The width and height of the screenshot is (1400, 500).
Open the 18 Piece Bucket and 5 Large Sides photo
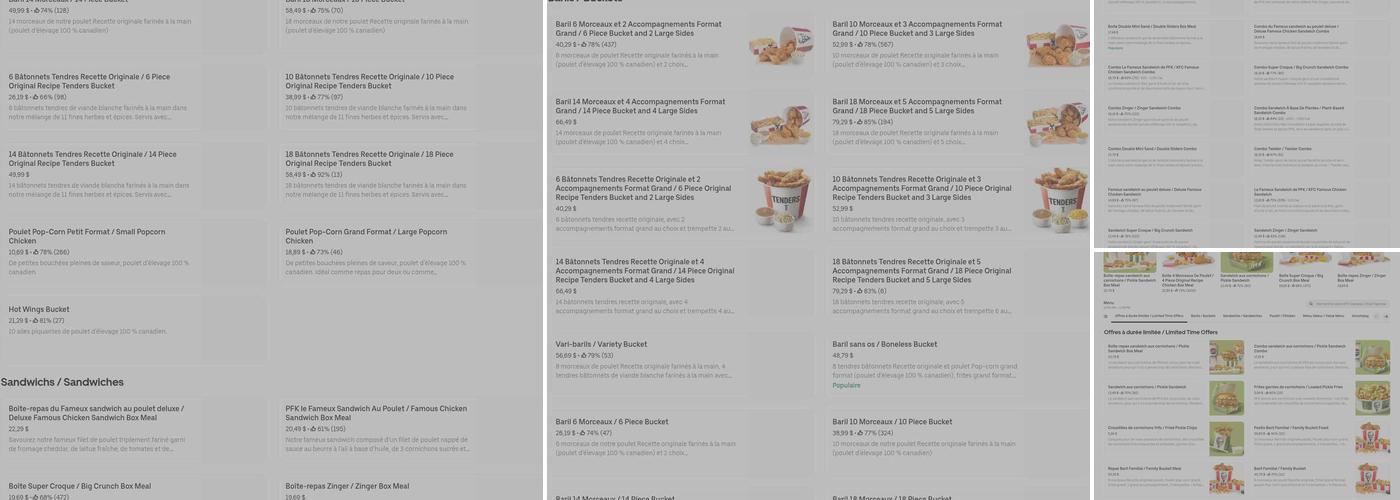coord(1056,124)
